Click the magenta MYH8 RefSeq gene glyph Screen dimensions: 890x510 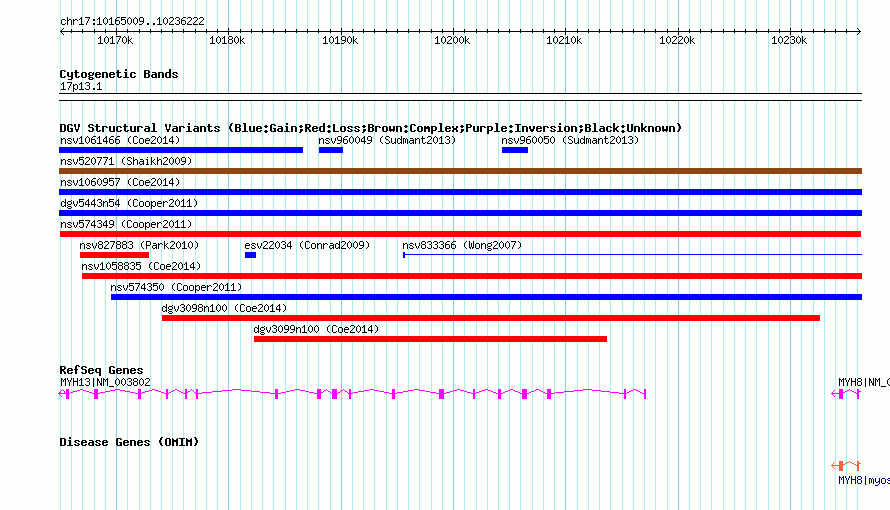click(846, 394)
